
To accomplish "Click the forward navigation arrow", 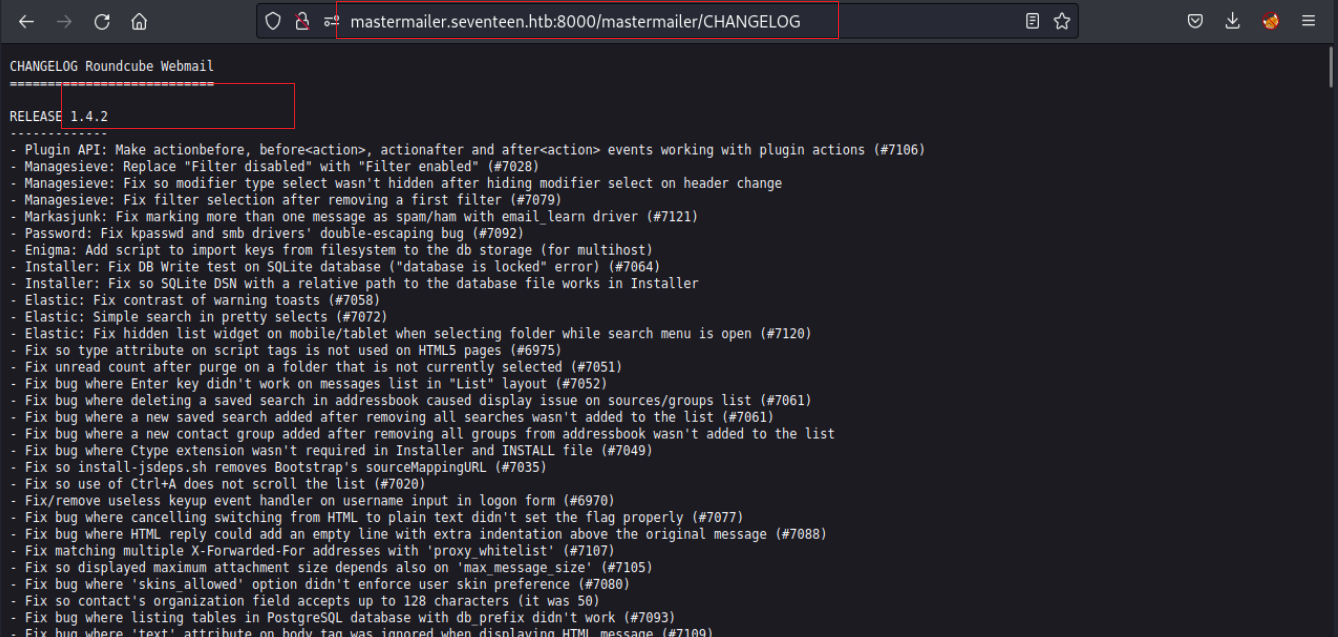I will 64,21.
